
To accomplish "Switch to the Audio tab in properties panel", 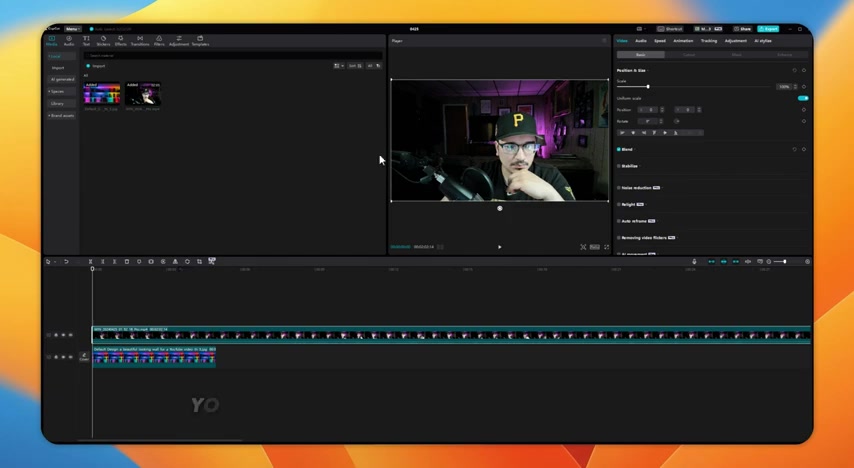I will (x=640, y=41).
